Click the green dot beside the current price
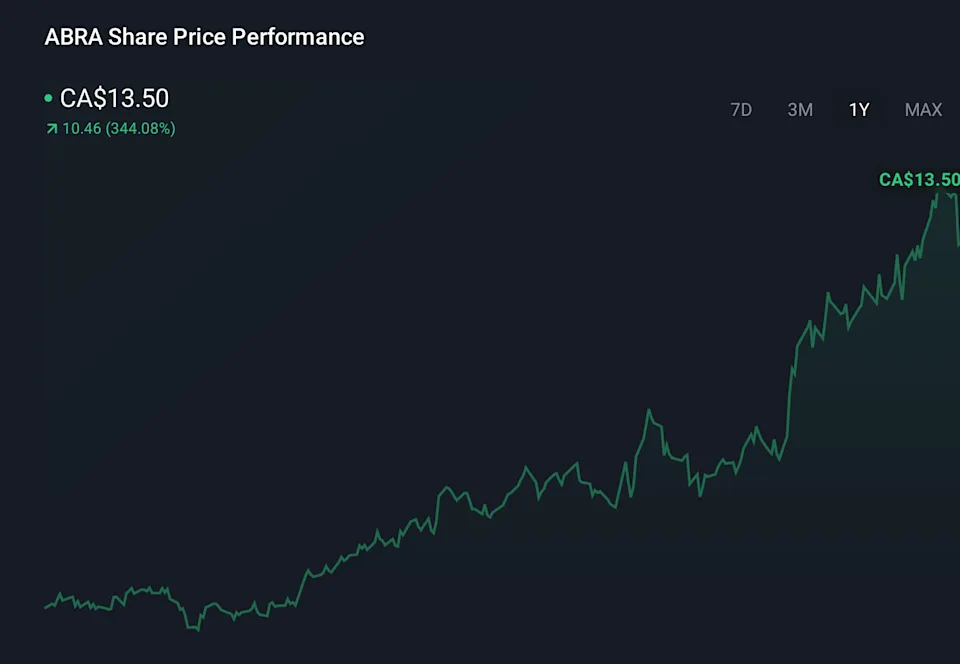Screen dimensions: 960x664 (x=48, y=98)
